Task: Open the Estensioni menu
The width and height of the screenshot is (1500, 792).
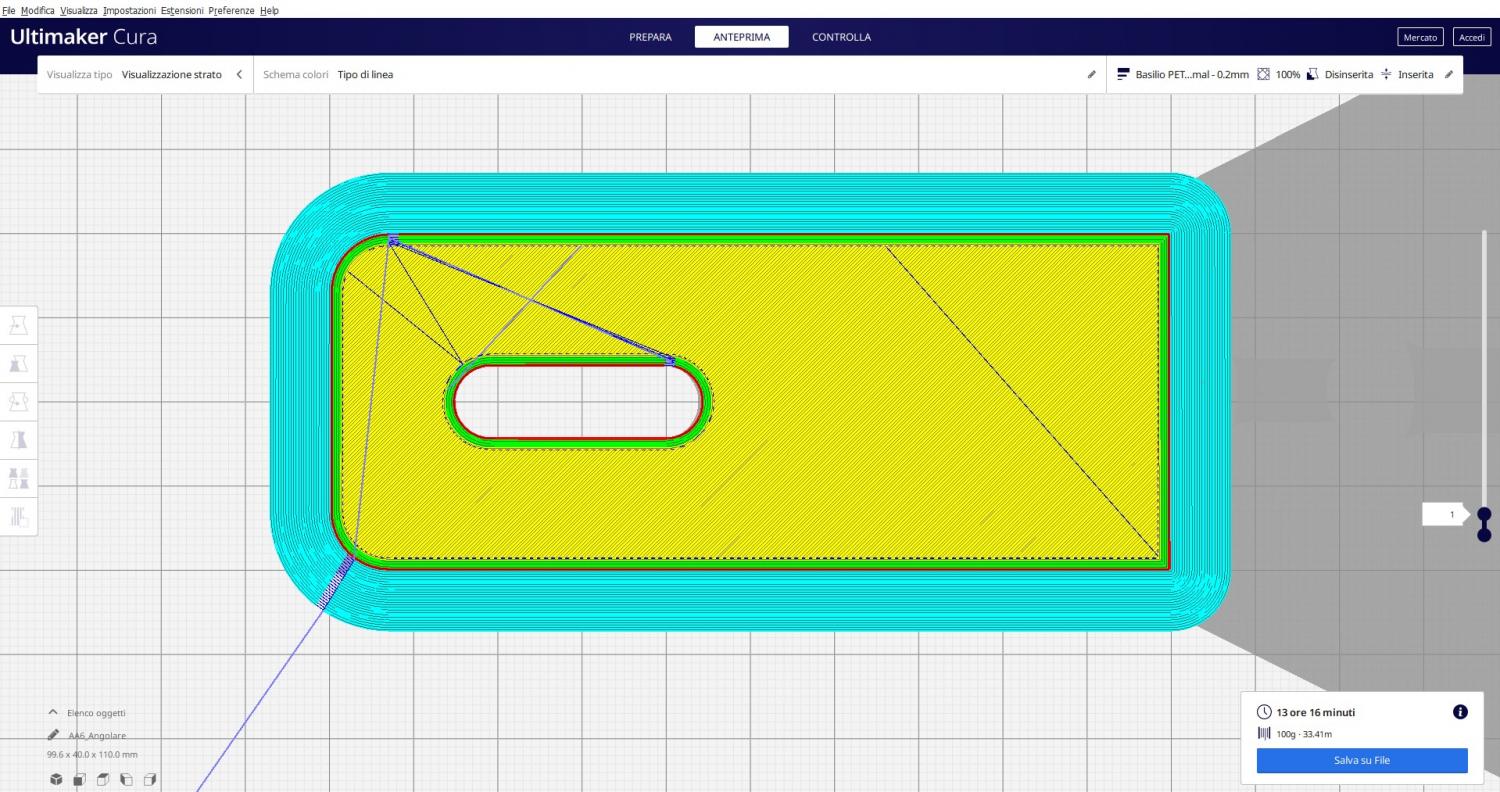Action: (x=182, y=10)
